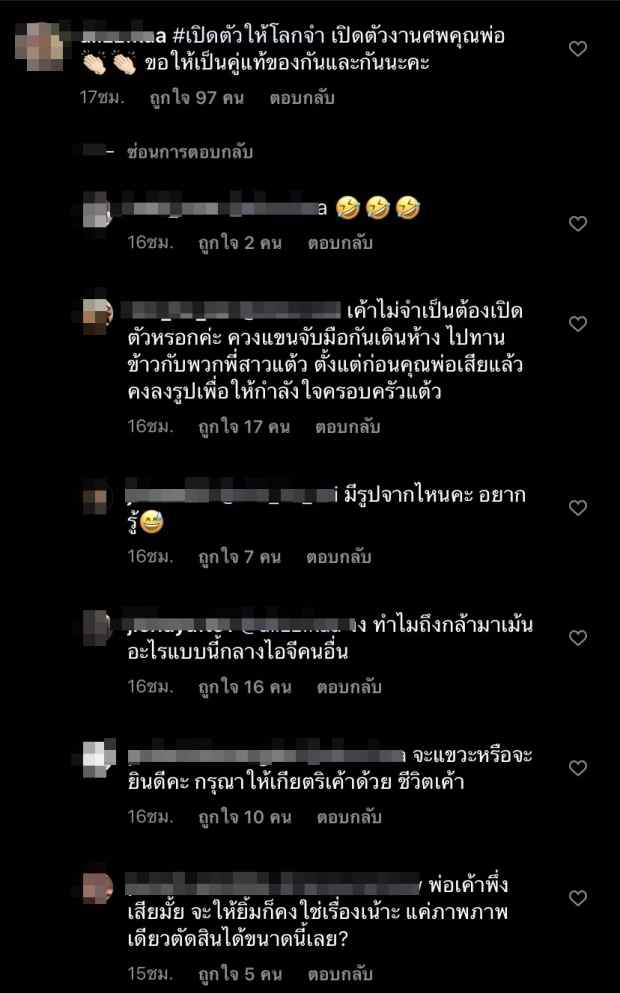620x993 pixels.
Task: Reply to the comment with 16 likes
Action: (x=349, y=687)
